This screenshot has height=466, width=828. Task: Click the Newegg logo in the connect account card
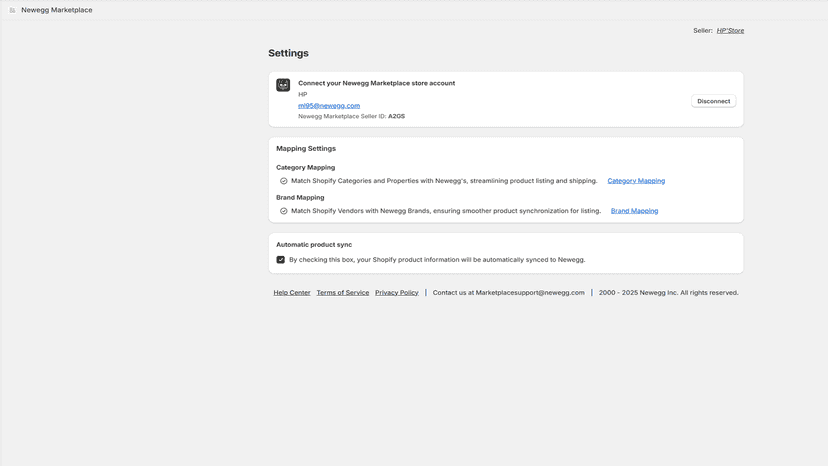click(283, 85)
